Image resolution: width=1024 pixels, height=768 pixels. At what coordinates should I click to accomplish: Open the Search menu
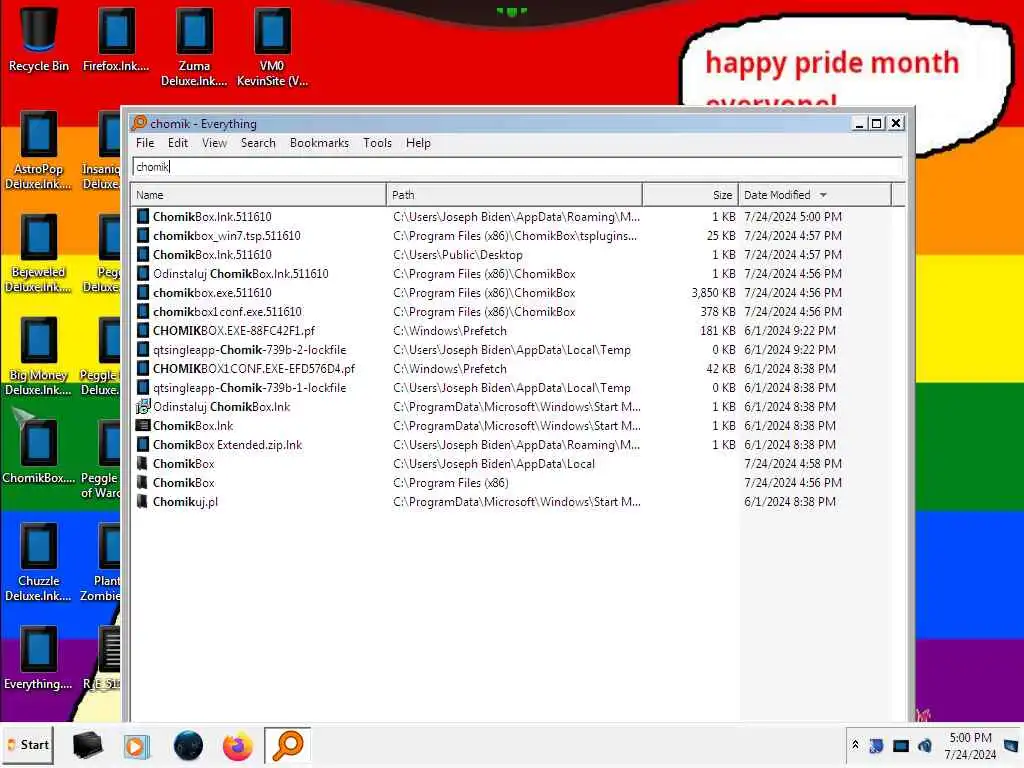(258, 143)
